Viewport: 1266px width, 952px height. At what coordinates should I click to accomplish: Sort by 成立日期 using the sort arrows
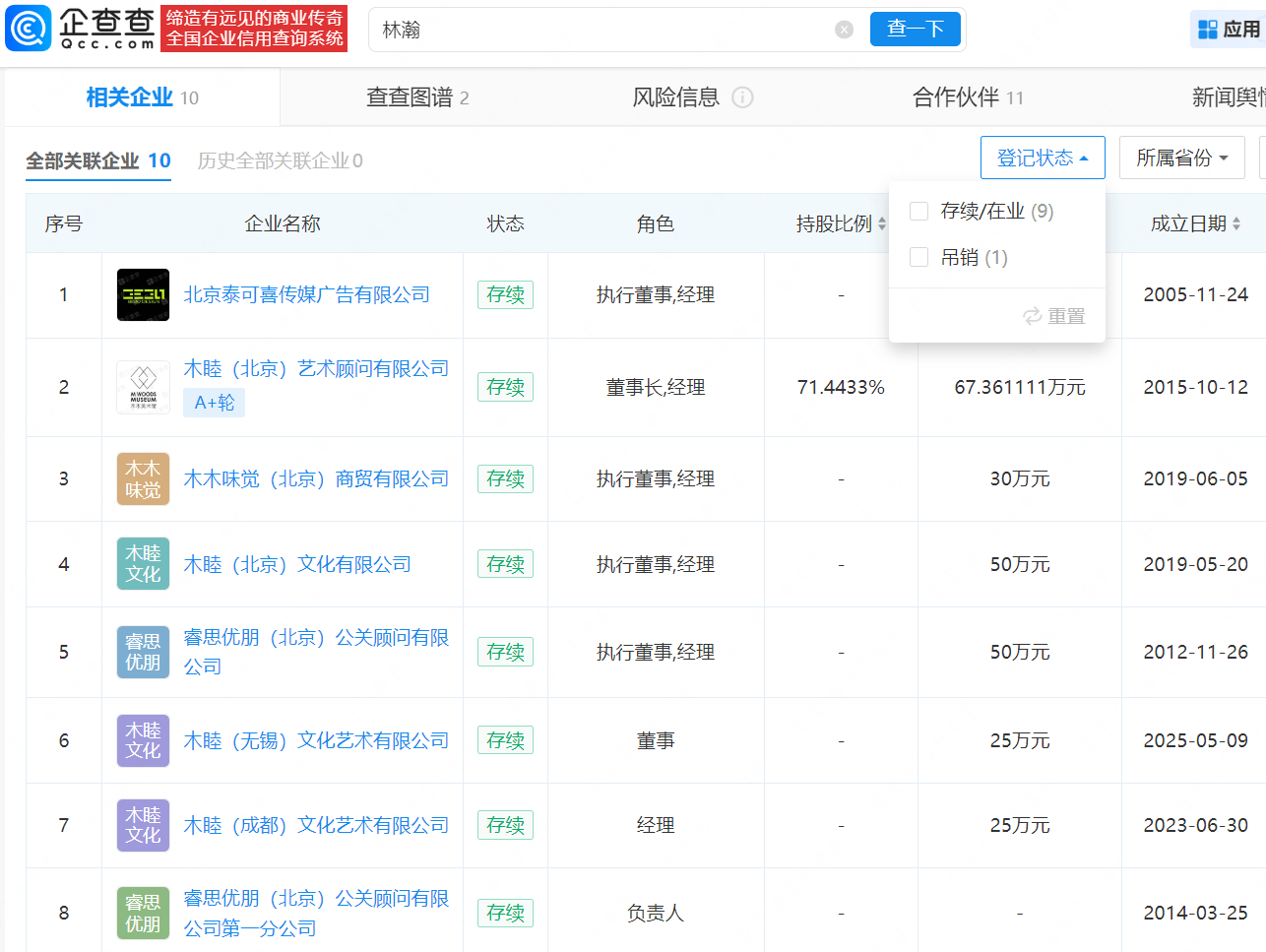1236,224
